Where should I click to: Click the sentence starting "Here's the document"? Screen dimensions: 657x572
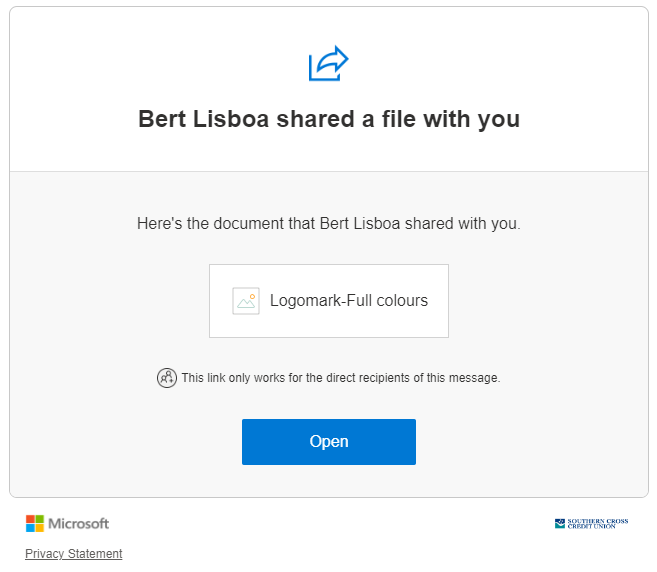(x=329, y=224)
